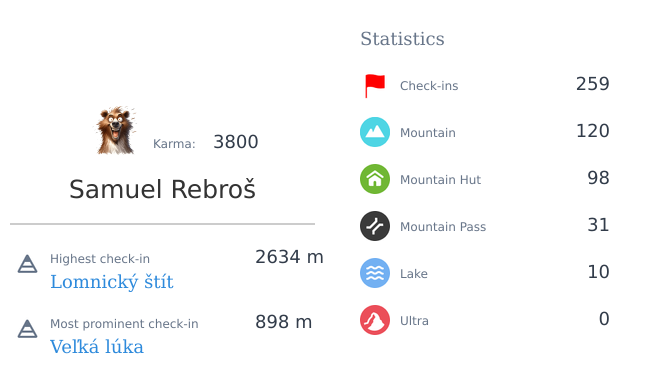
Task: Select the blue Lake waves icon
Action: (375, 273)
